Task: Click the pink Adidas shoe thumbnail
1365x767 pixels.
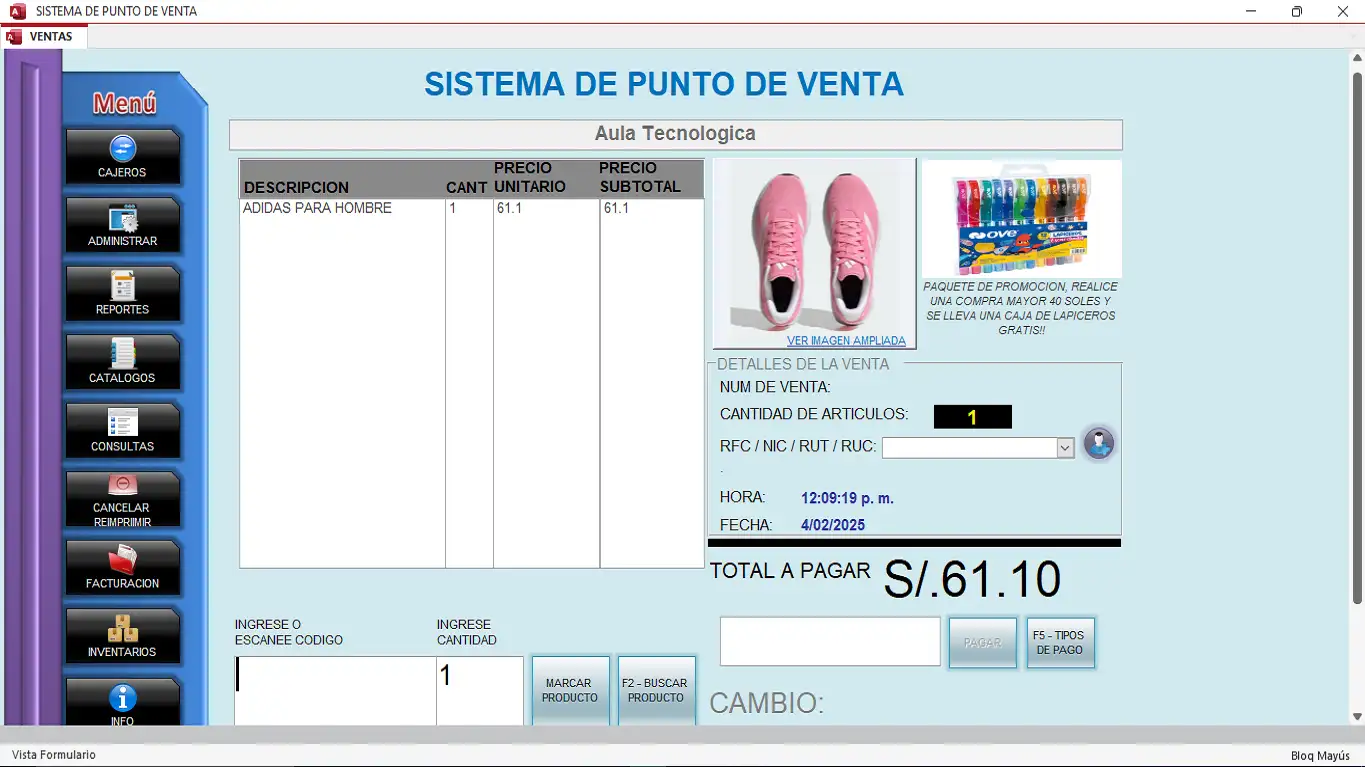Action: (x=812, y=245)
